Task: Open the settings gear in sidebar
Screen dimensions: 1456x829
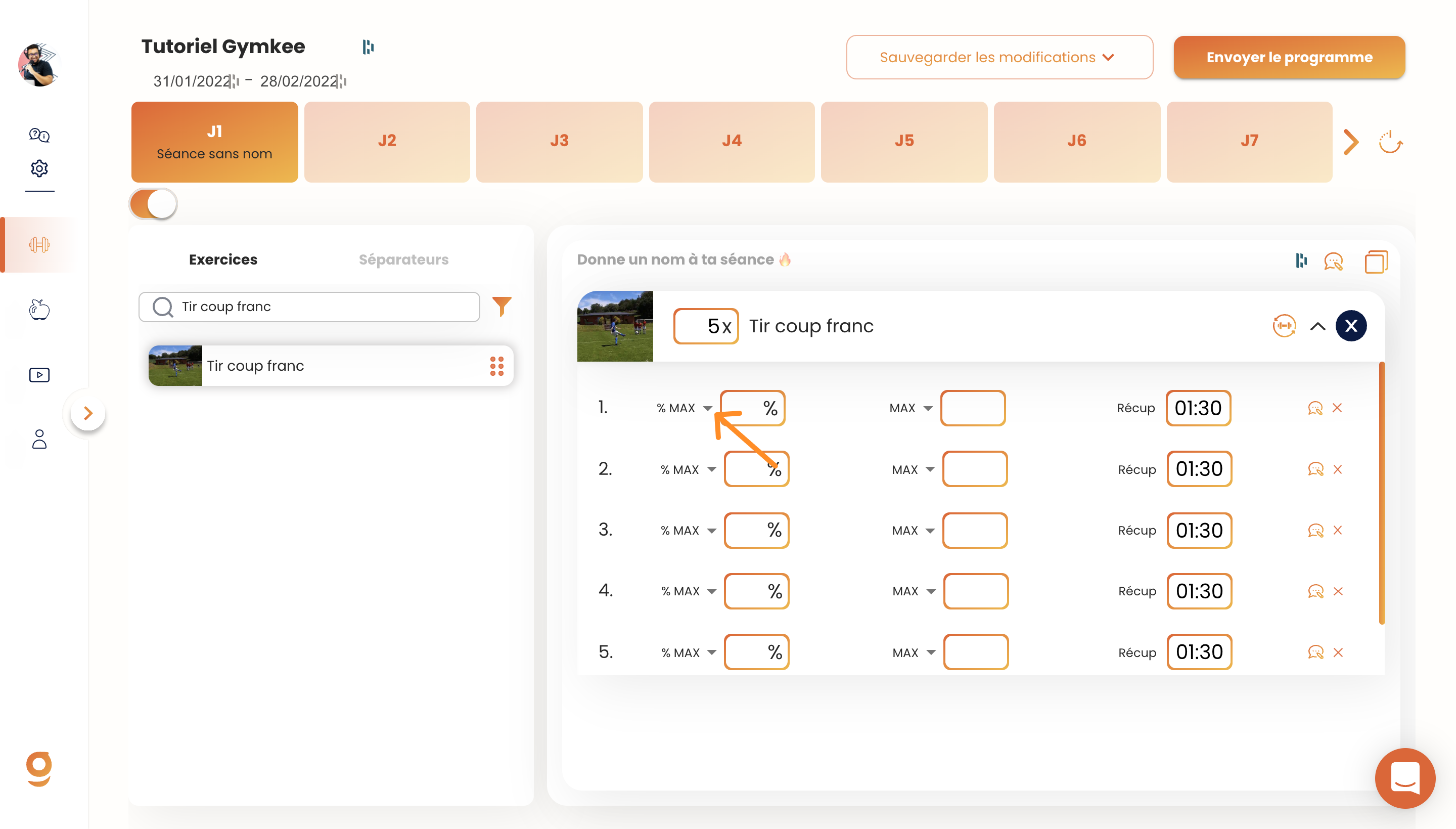Action: pos(39,168)
